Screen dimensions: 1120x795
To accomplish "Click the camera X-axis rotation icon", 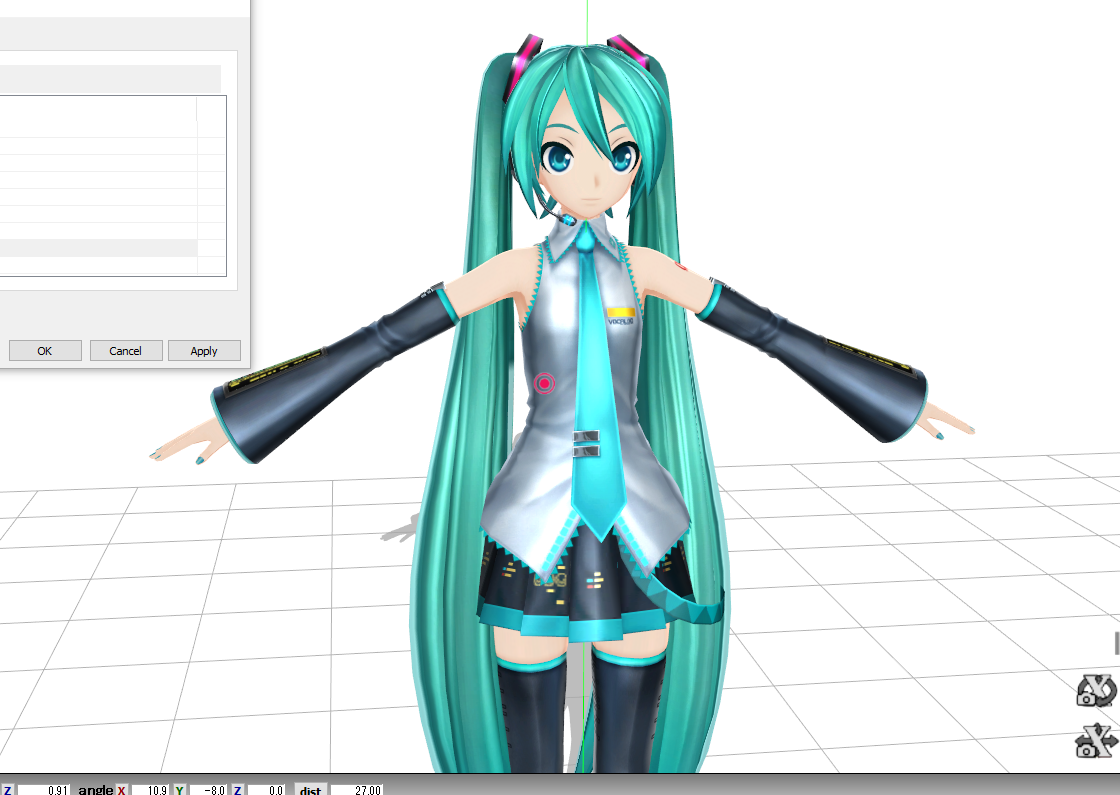I will 1096,691.
